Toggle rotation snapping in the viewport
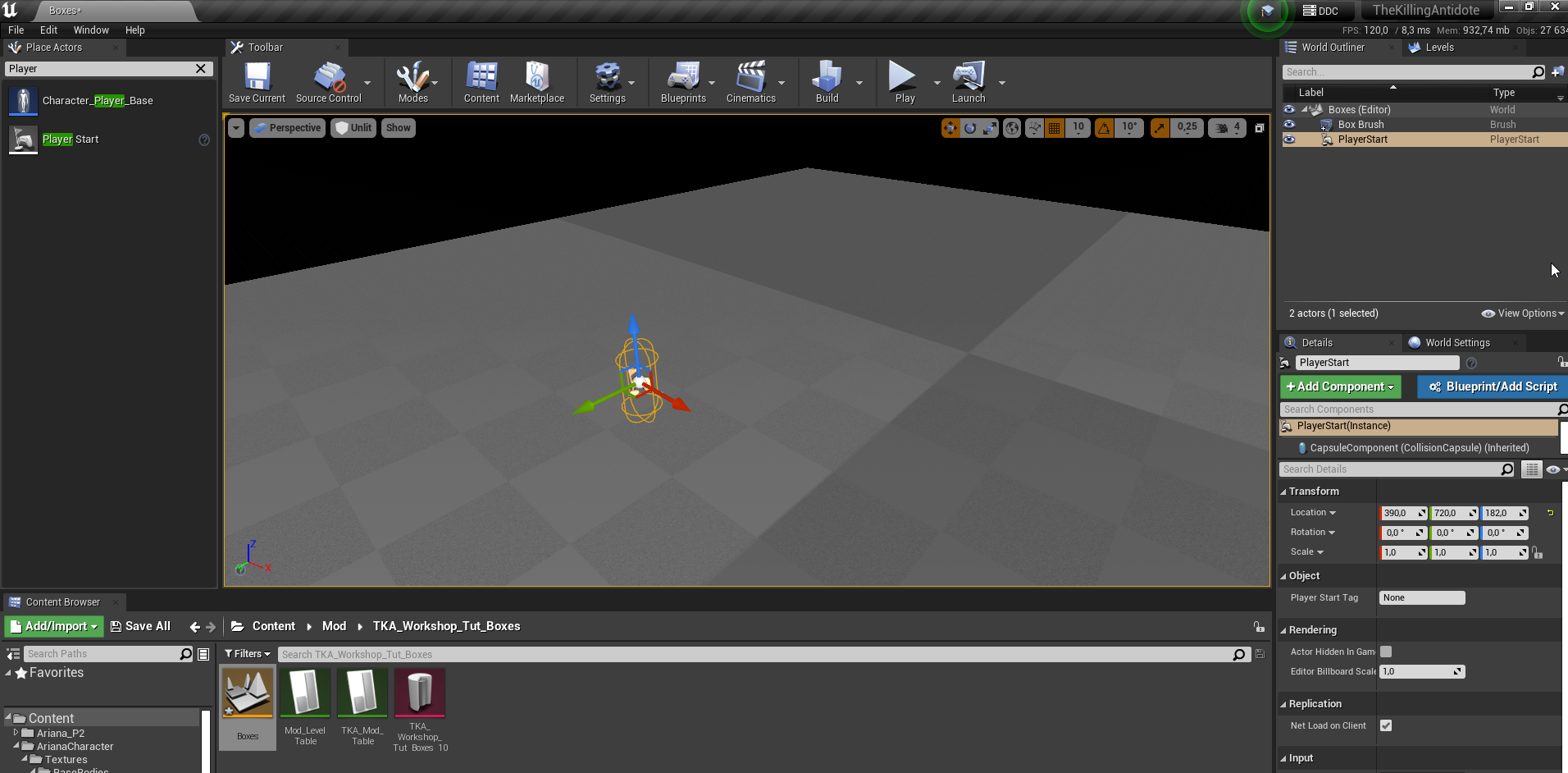This screenshot has height=773, width=1568. tap(1105, 128)
